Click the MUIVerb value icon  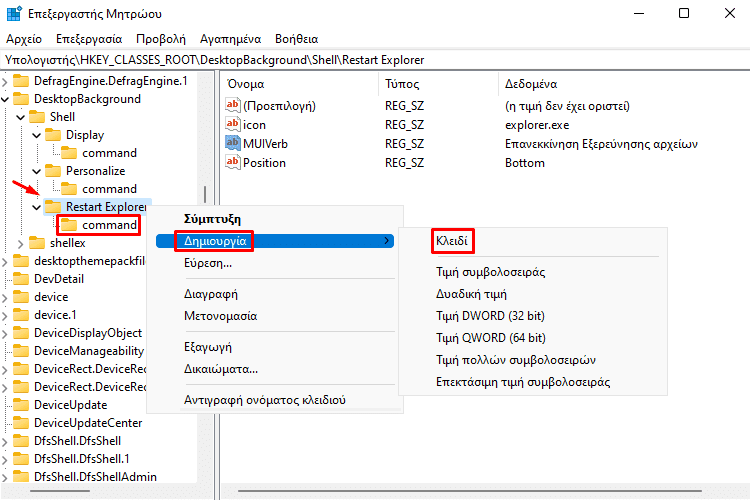234,143
